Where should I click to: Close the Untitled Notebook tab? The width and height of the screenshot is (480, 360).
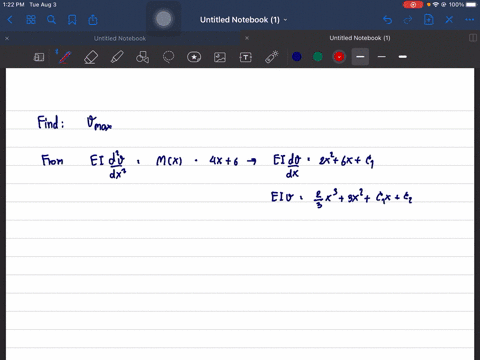pyautogui.click(x=7, y=38)
